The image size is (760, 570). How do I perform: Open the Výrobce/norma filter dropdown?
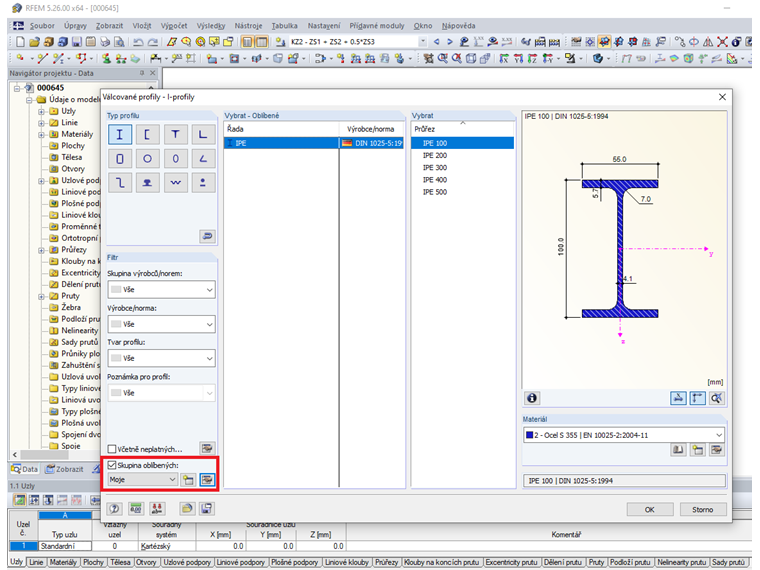point(161,324)
